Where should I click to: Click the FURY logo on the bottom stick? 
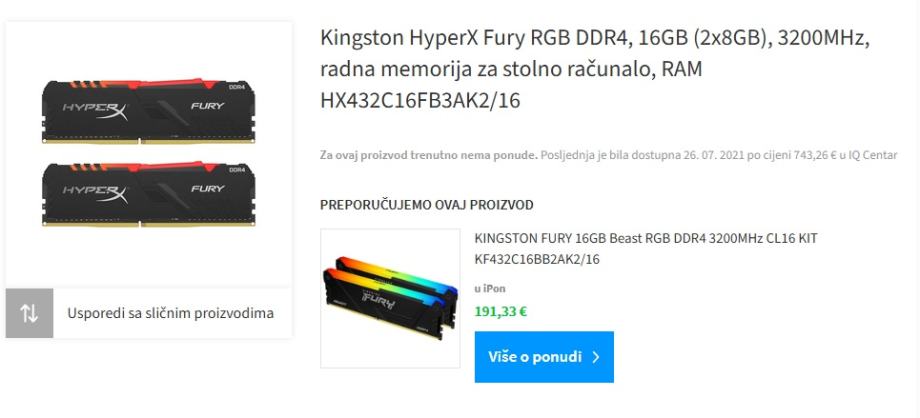[208, 188]
